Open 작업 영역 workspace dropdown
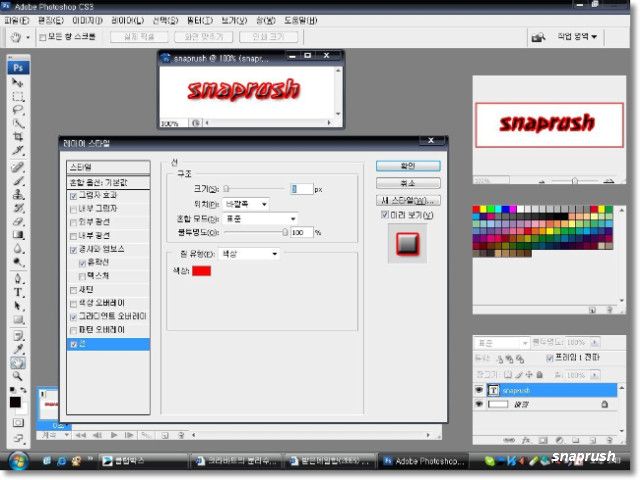 click(x=577, y=37)
